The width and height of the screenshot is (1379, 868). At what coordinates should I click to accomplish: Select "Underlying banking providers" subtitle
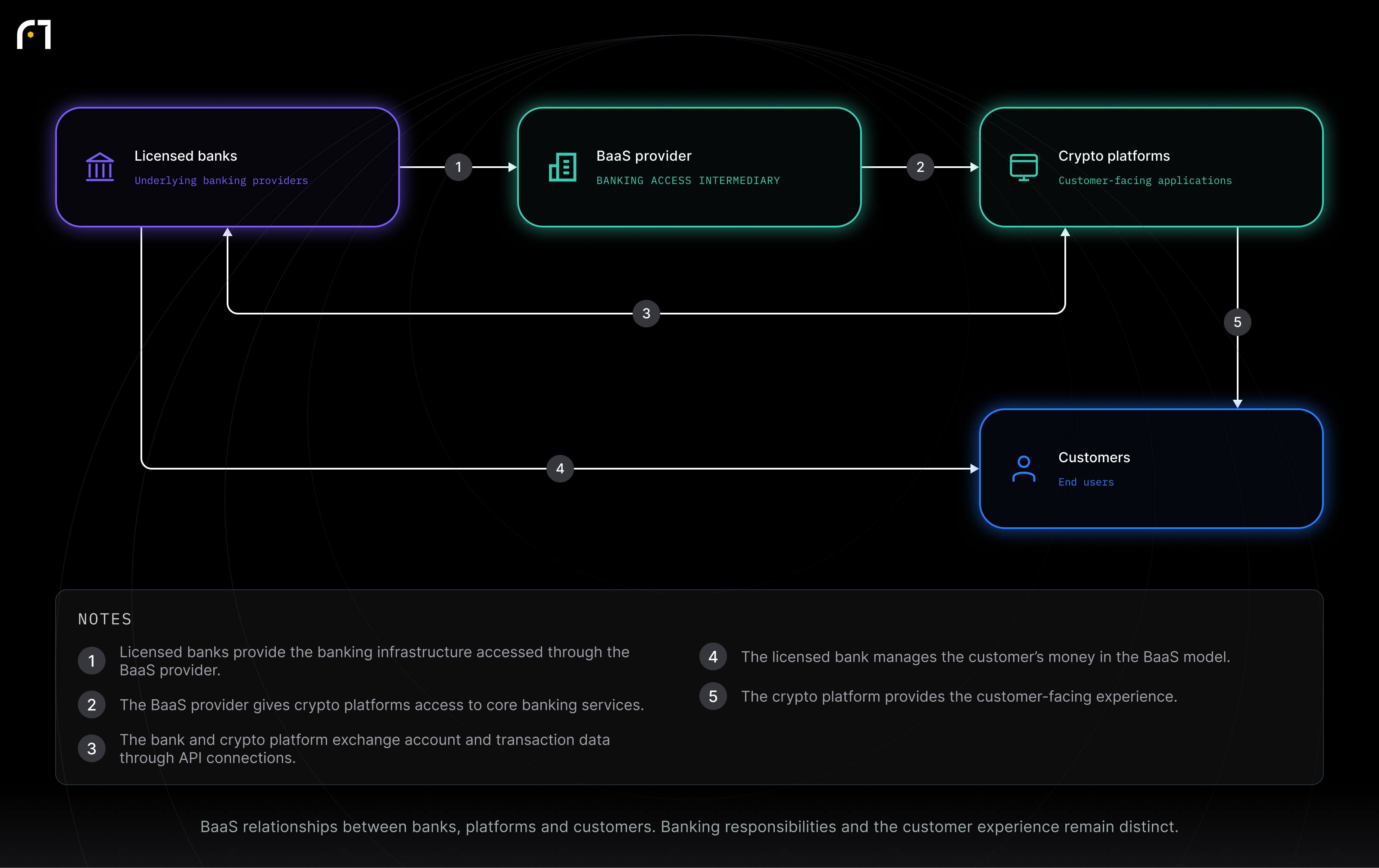point(221,181)
